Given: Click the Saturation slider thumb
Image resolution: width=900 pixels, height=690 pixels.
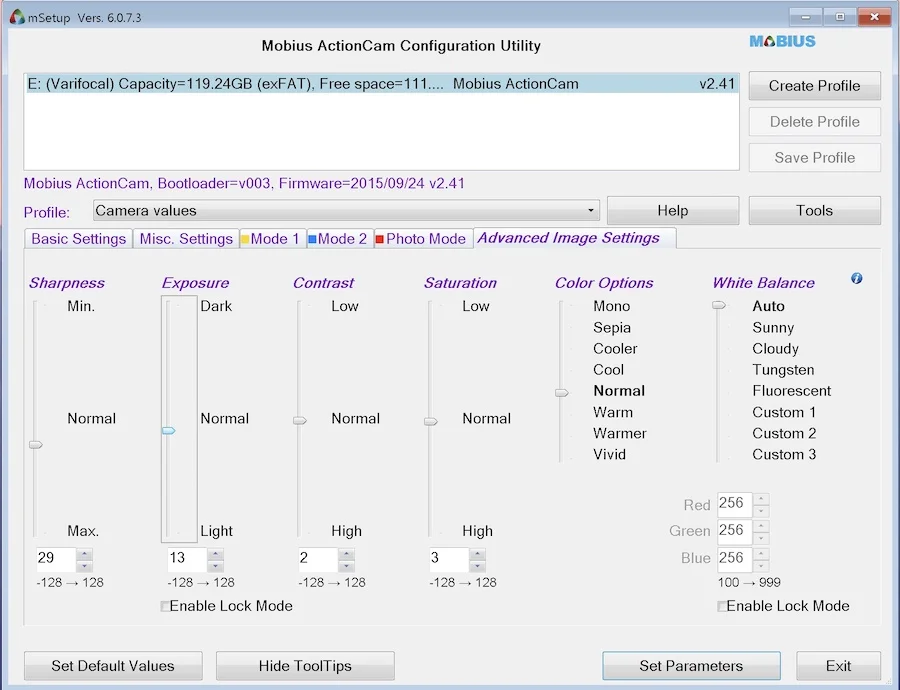Looking at the screenshot, I should click(430, 422).
